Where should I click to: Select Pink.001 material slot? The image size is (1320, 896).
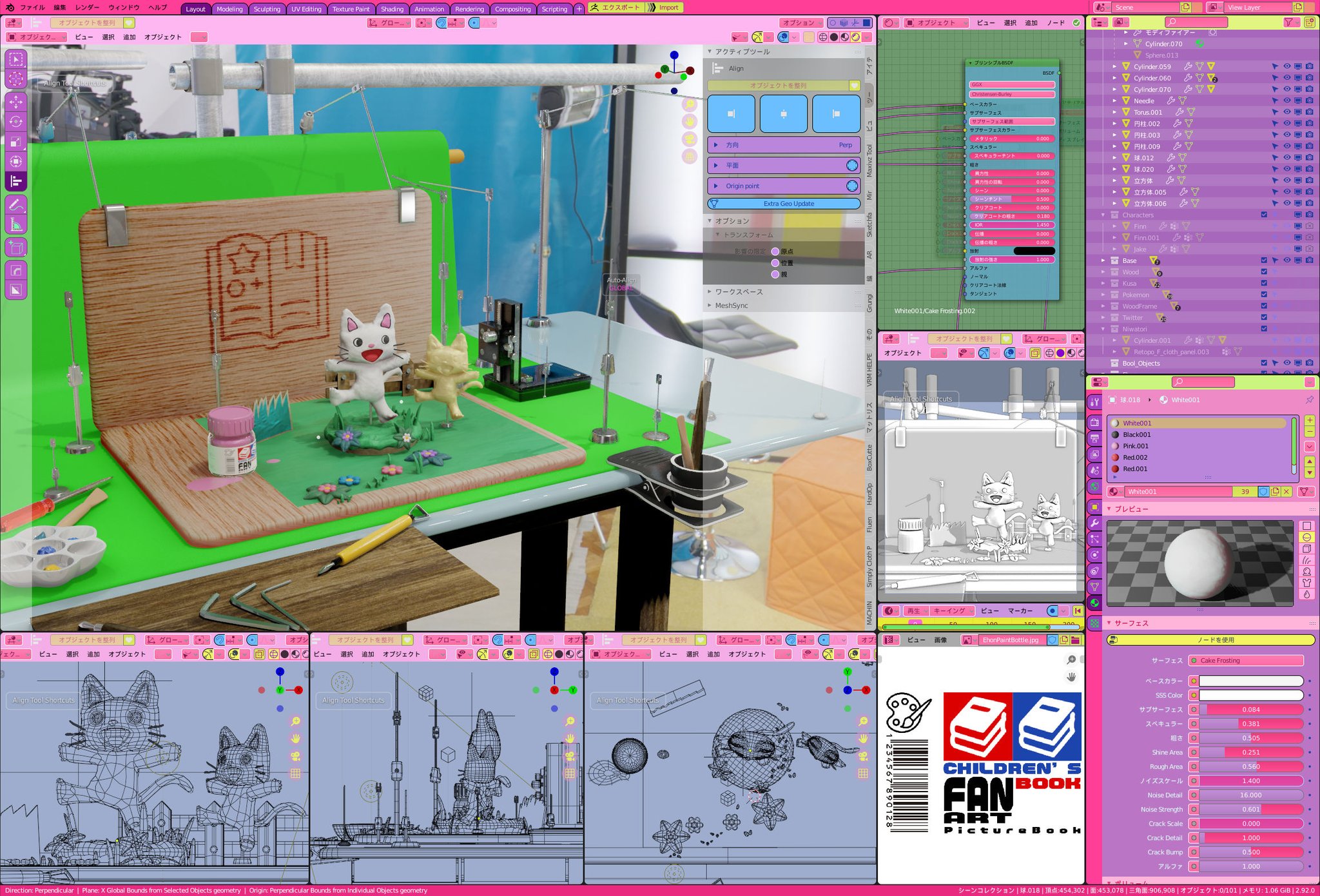tap(1135, 446)
